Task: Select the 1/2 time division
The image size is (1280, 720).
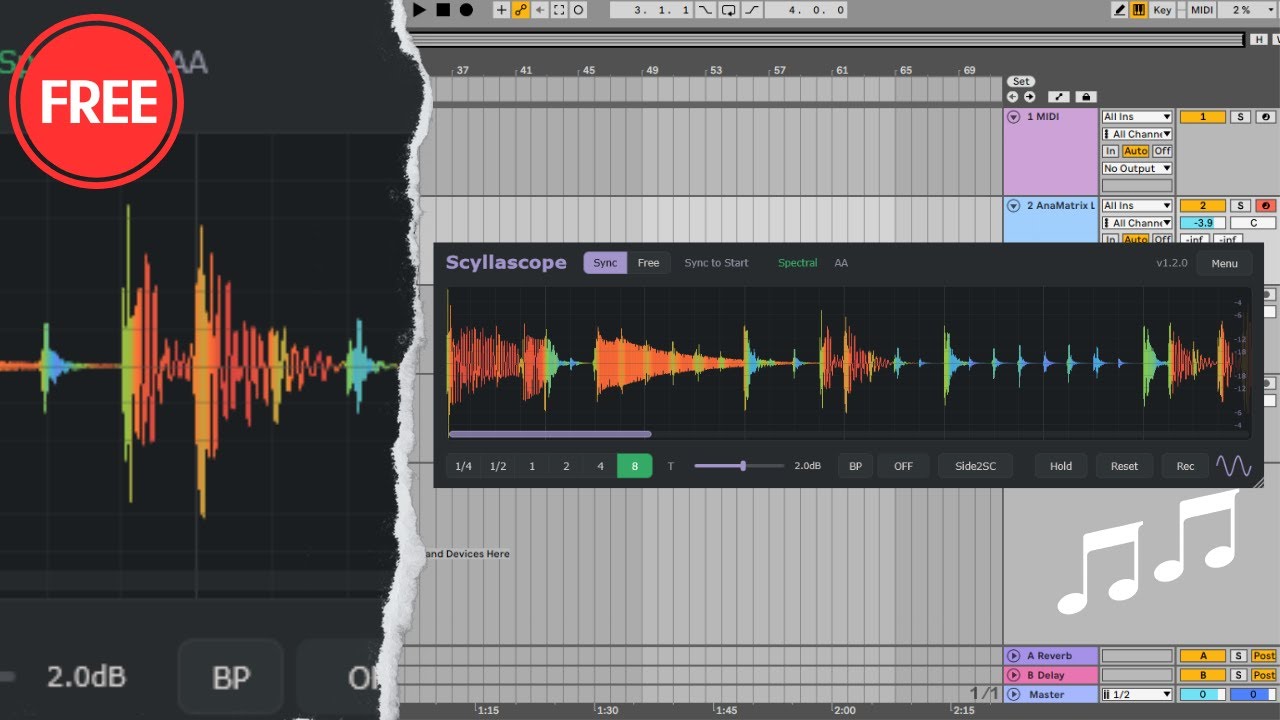Action: pyautogui.click(x=497, y=466)
